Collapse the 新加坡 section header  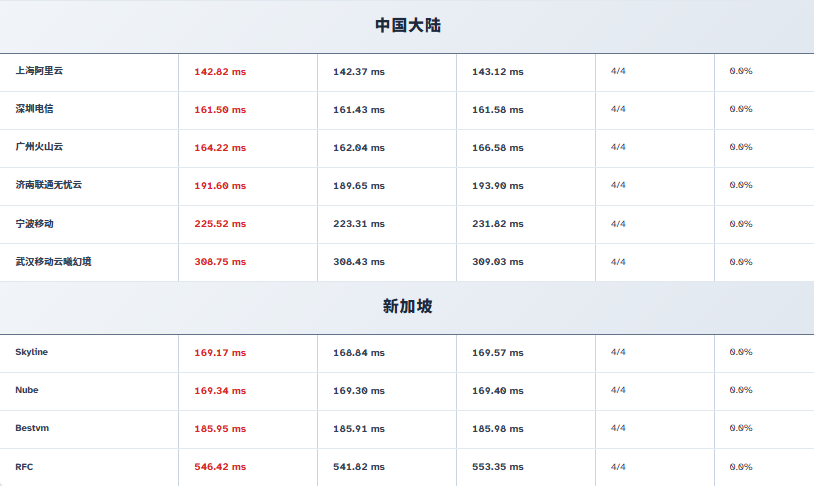click(x=407, y=307)
